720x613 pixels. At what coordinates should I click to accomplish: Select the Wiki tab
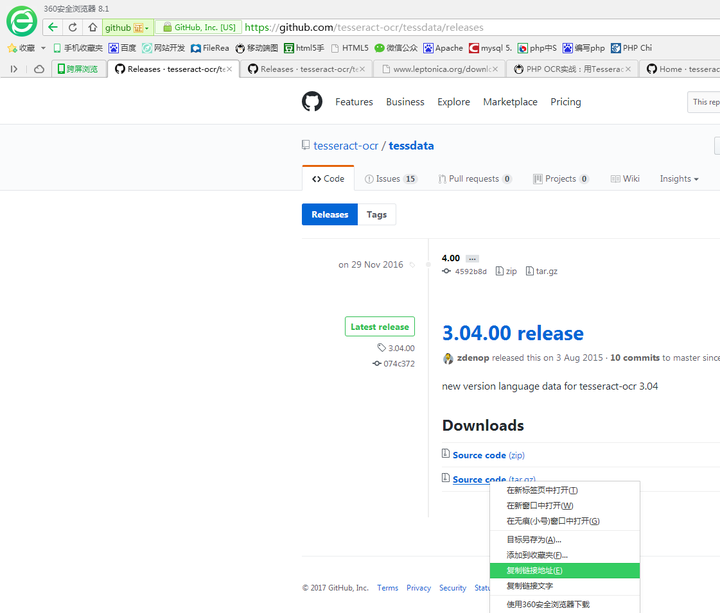[x=625, y=179]
